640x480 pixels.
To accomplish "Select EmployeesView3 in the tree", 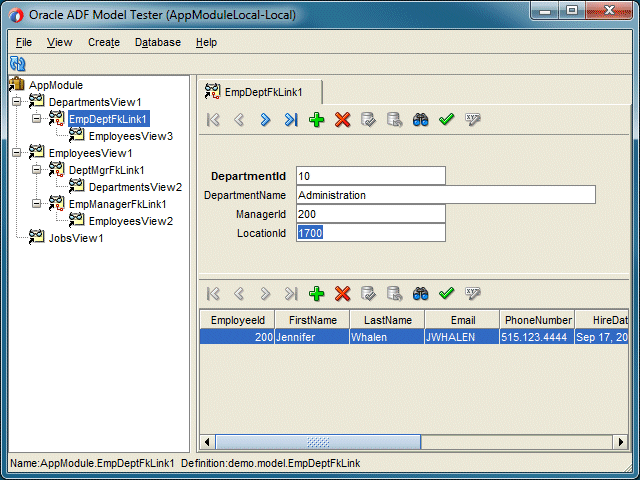I will coord(131,136).
